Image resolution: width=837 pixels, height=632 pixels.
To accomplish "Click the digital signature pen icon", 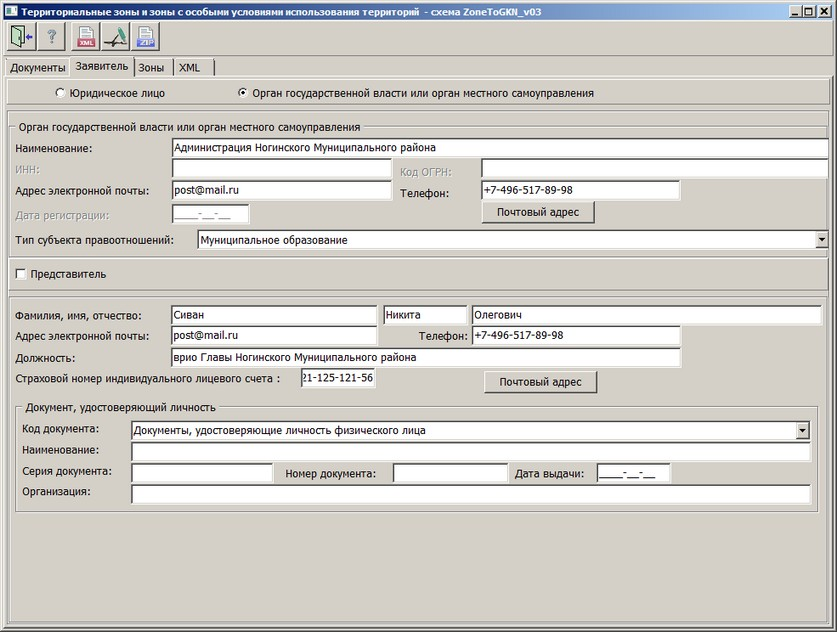I will click(x=116, y=37).
